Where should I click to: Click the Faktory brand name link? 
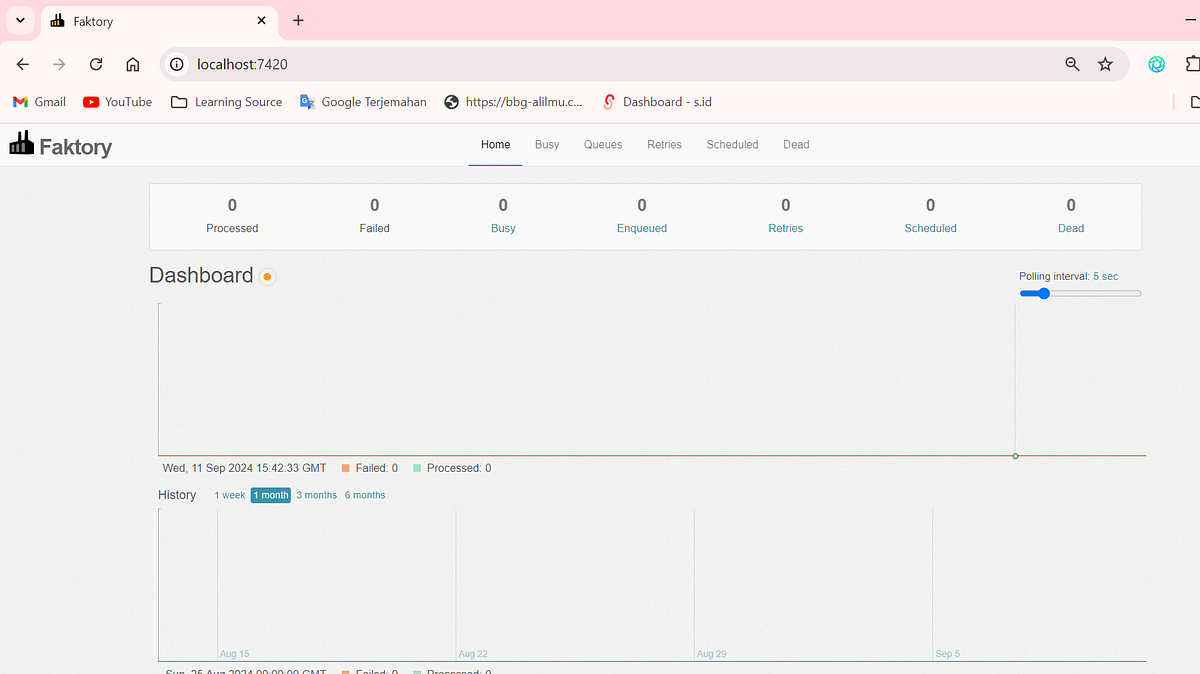point(75,146)
